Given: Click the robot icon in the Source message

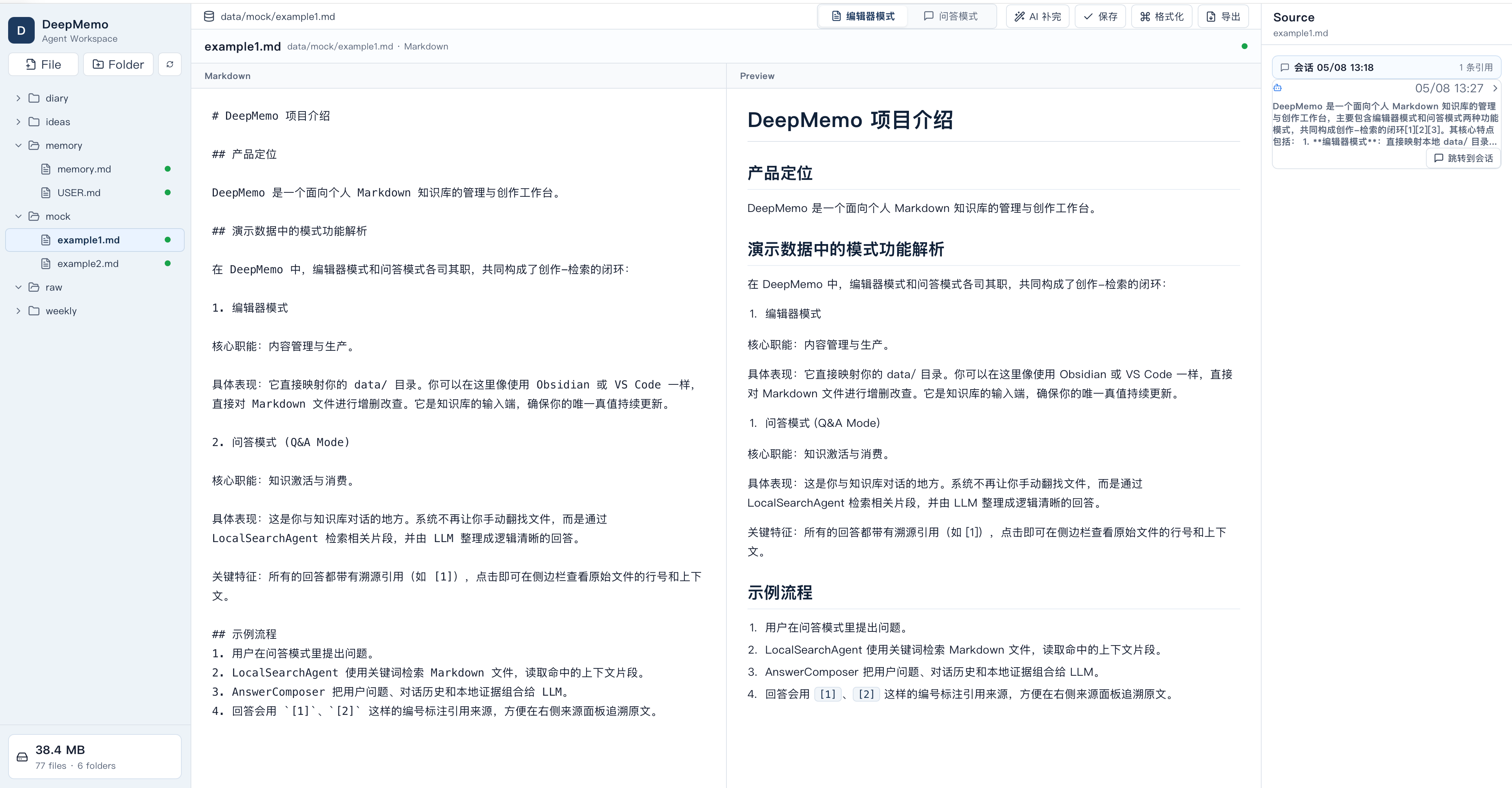Looking at the screenshot, I should coord(1277,88).
